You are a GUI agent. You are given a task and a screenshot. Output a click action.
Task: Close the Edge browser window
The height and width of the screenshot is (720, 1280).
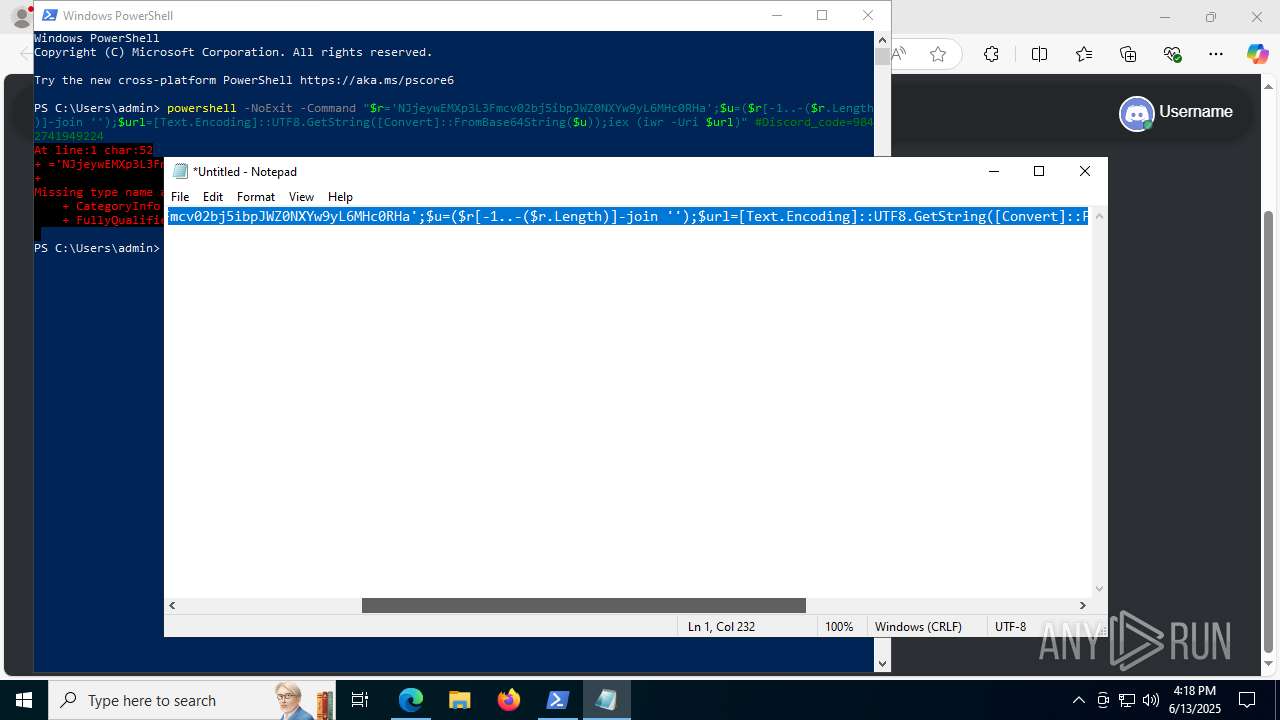click(1257, 17)
